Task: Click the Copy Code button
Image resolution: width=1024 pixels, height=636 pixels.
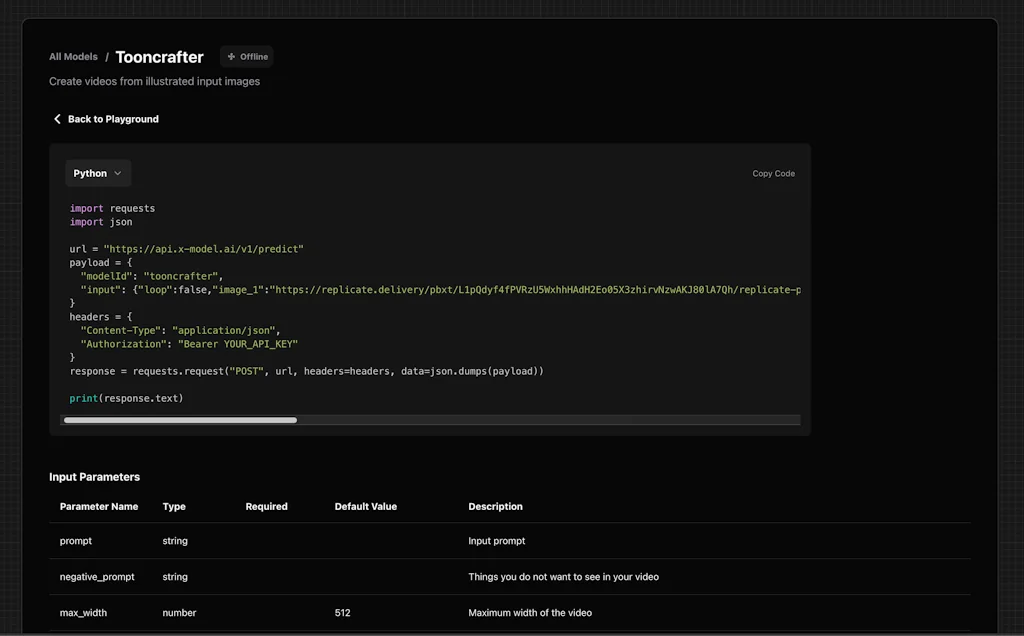Action: [x=773, y=173]
